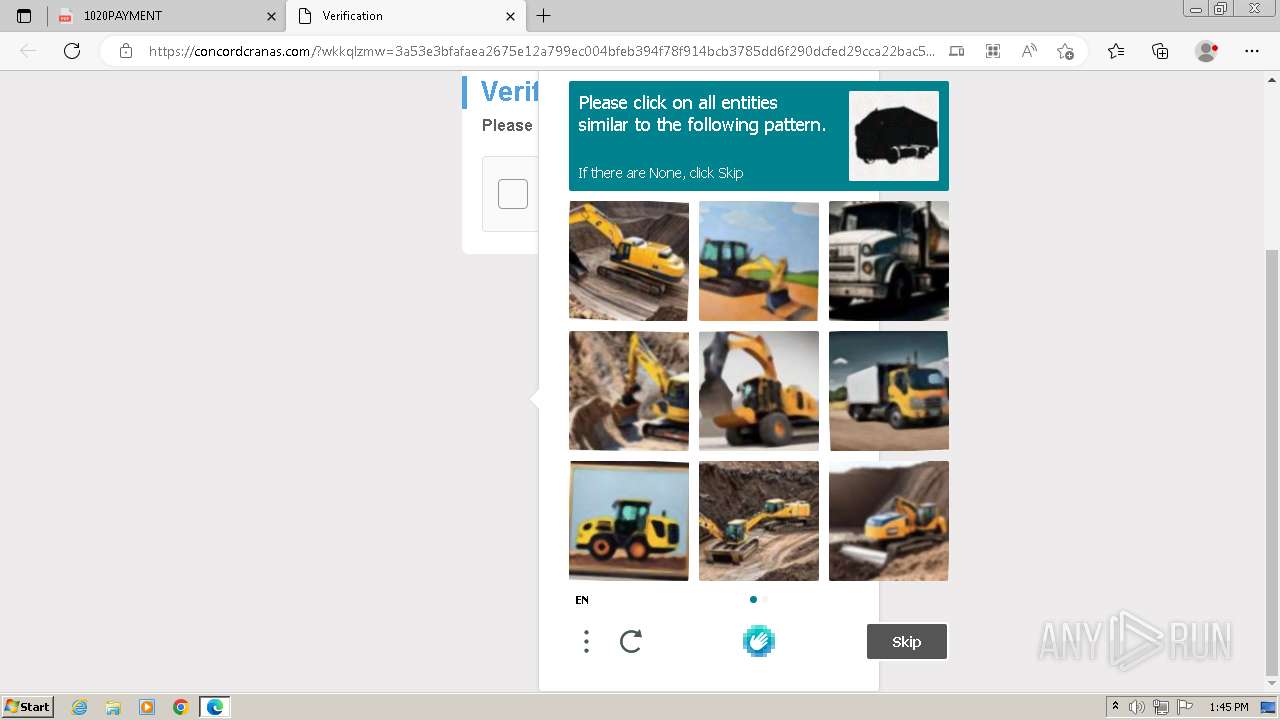1280x720 pixels.
Task: Open the browser profile avatar
Action: tap(1207, 51)
